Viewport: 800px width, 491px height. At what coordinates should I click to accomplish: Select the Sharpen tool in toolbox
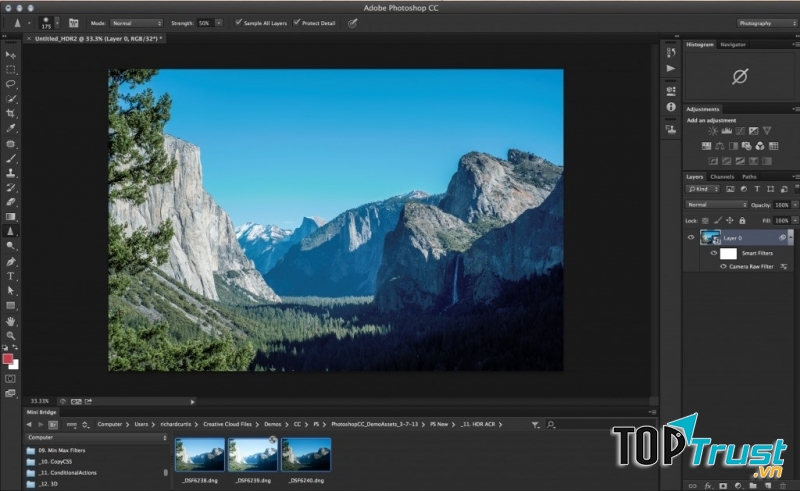tap(10, 231)
